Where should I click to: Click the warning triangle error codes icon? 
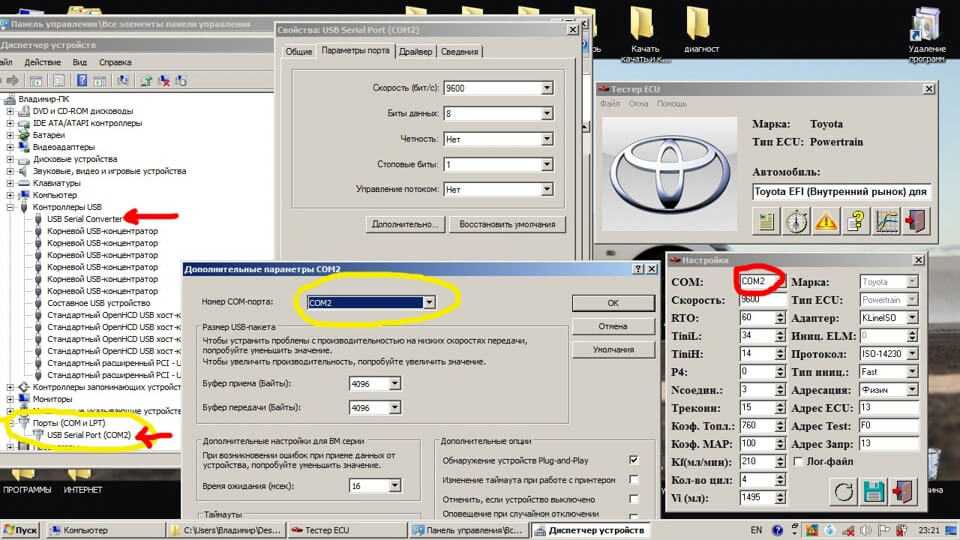[x=826, y=220]
